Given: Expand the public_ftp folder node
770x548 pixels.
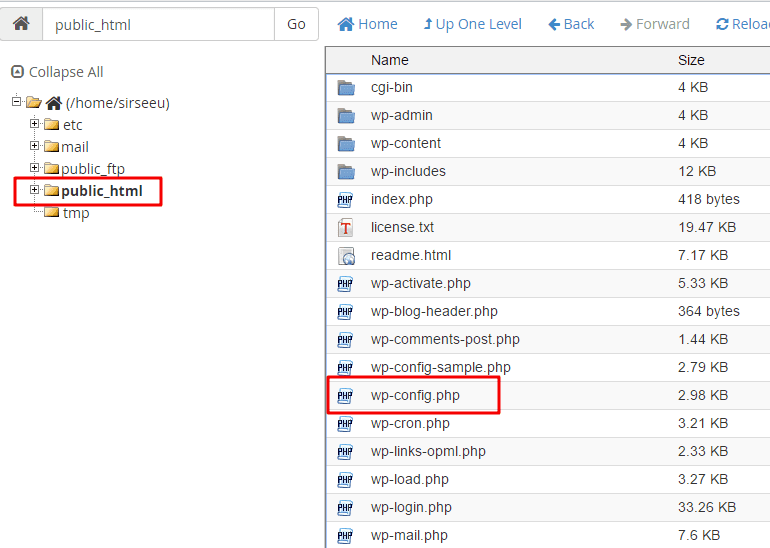Looking at the screenshot, I should coord(34,168).
